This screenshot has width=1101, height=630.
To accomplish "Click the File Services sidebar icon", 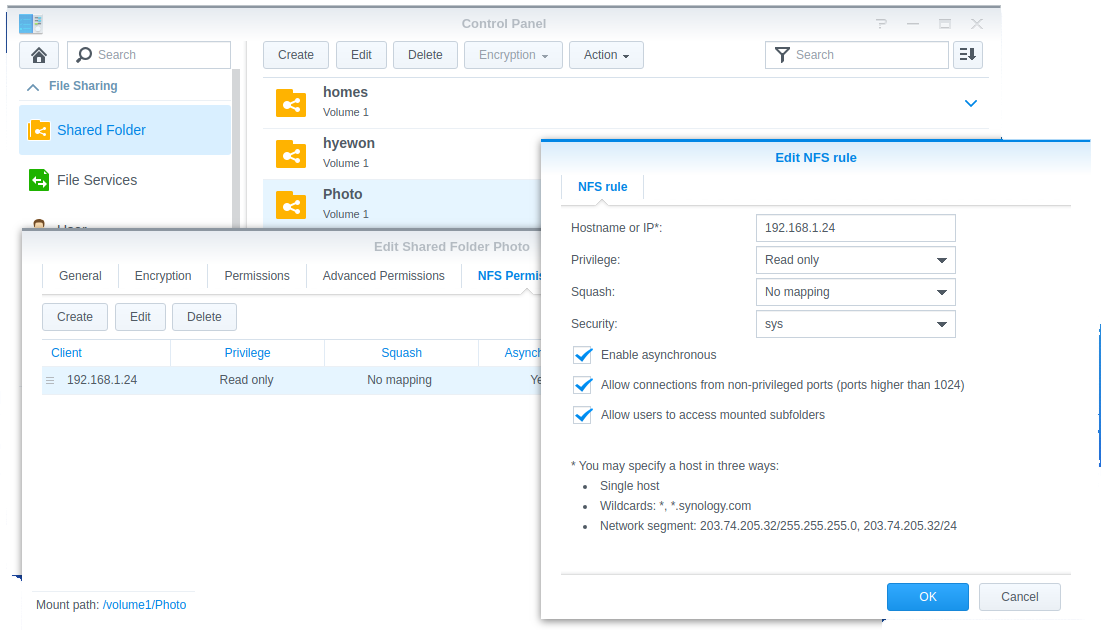I will pos(39,180).
